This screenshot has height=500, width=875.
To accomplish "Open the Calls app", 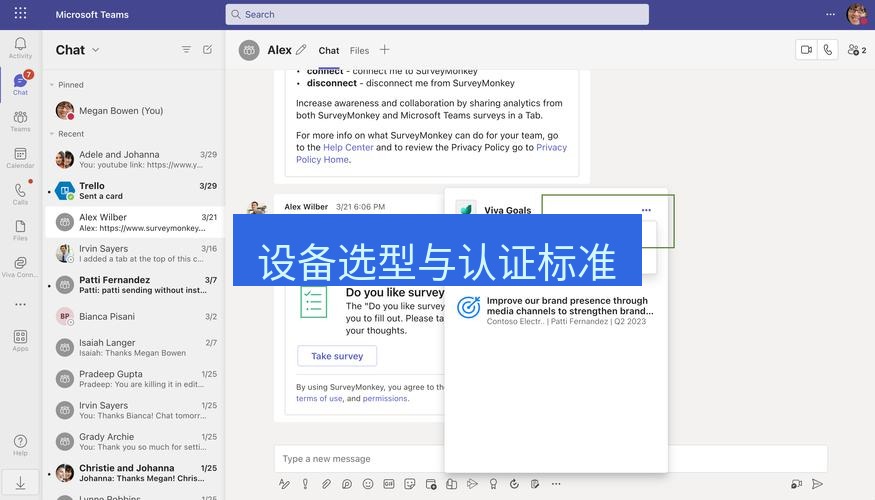I will (20, 194).
